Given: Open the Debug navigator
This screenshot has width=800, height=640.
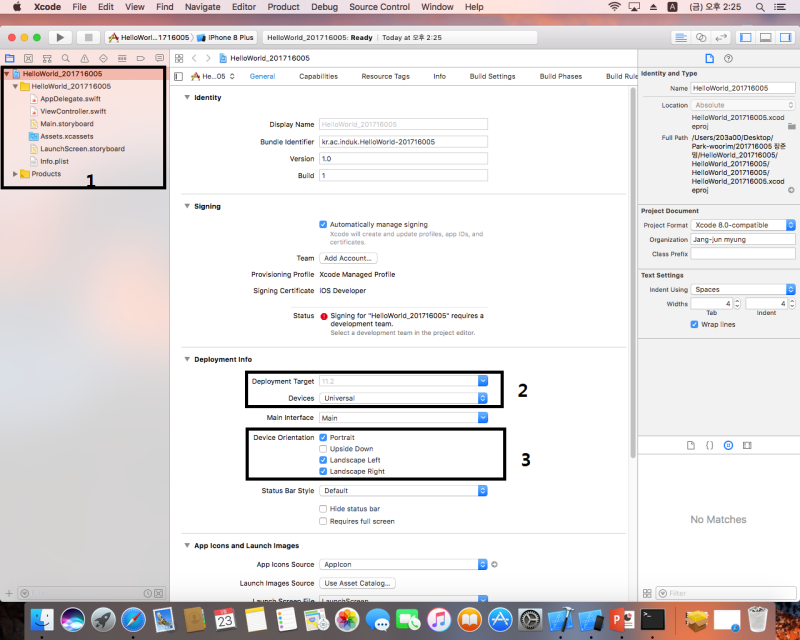Looking at the screenshot, I should (122, 58).
